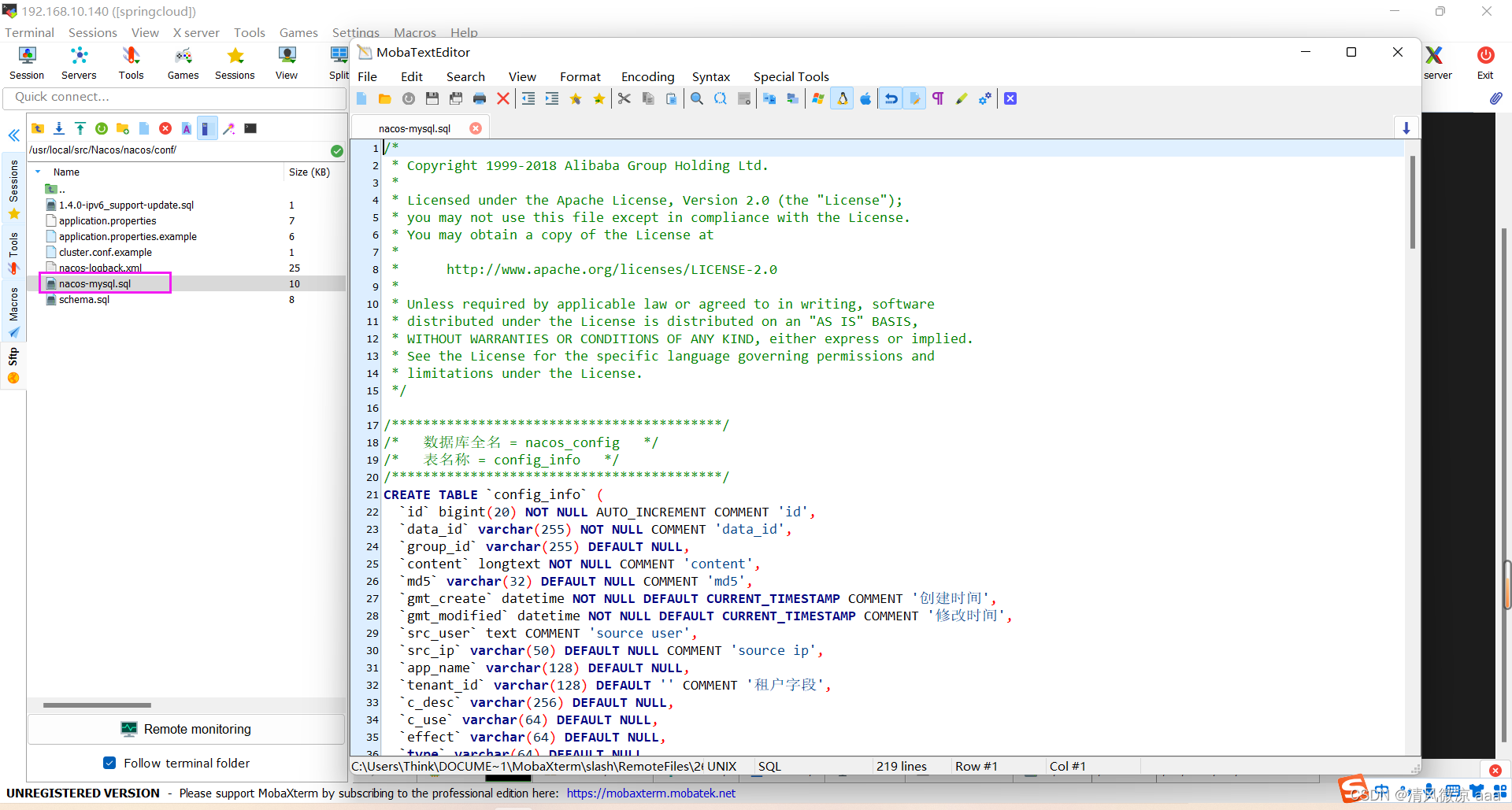Click the red X close-document toolbar icon

[503, 98]
